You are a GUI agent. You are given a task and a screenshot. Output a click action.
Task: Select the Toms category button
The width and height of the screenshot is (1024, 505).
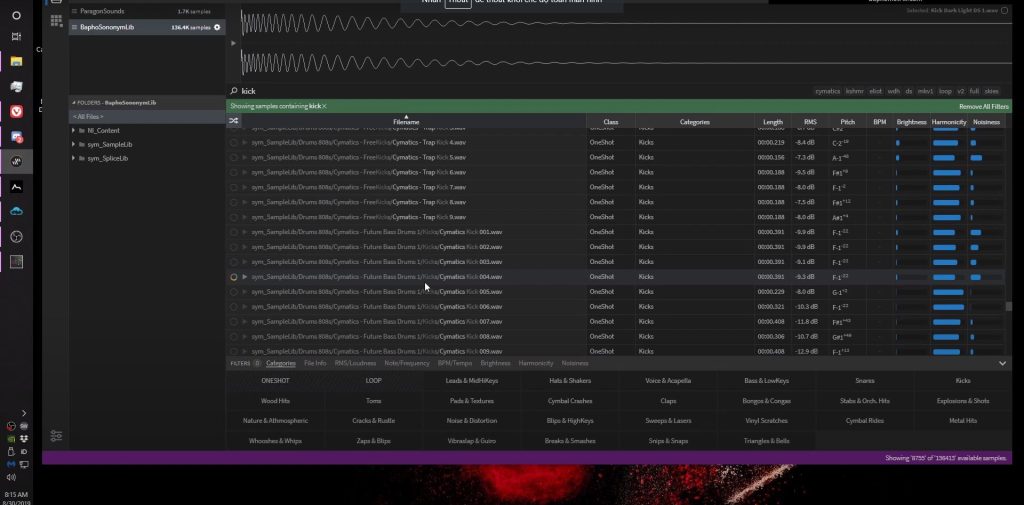374,400
